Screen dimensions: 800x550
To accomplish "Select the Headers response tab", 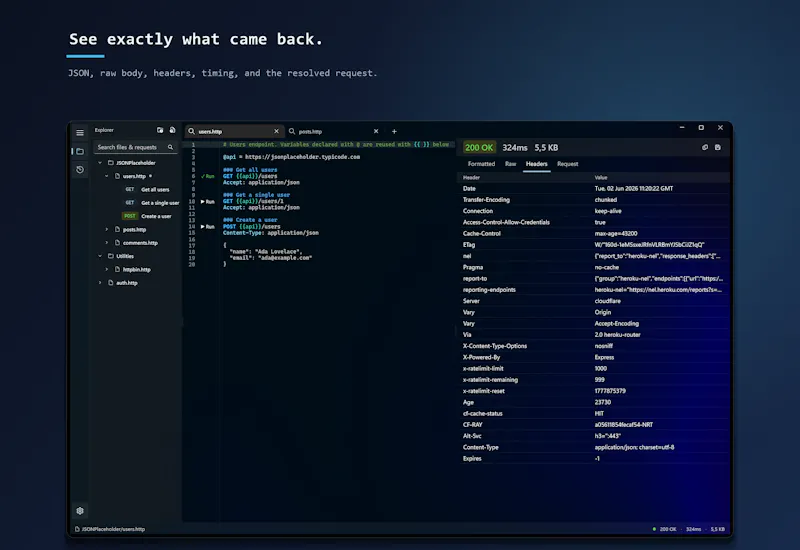I will coord(536,164).
